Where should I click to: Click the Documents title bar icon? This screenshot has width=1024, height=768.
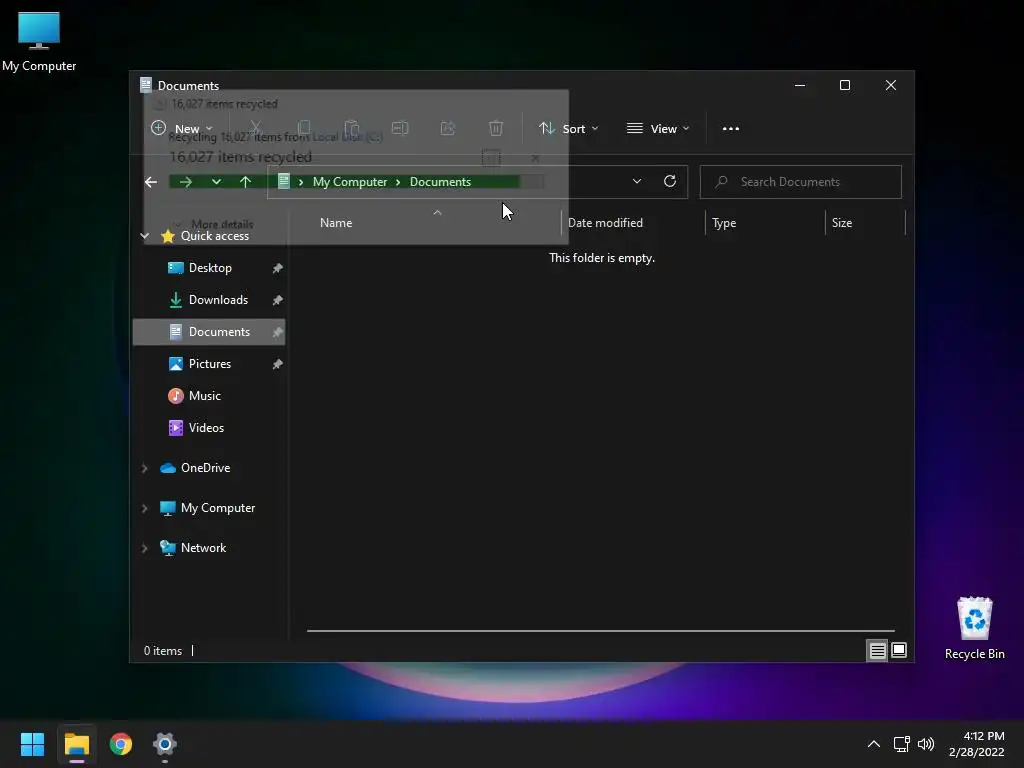pos(146,86)
